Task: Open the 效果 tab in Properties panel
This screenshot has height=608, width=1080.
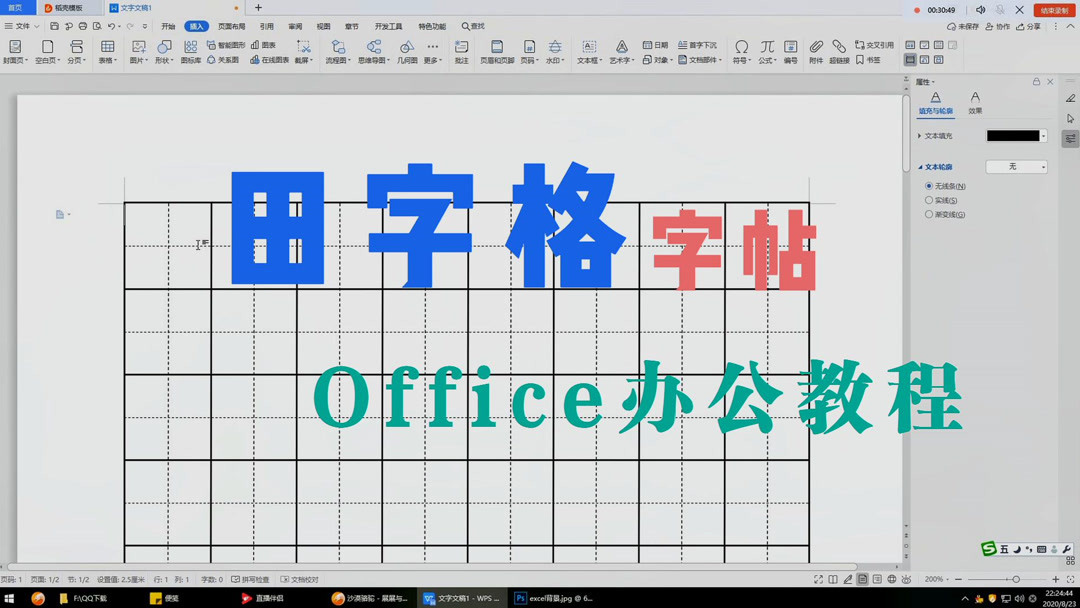Action: [x=975, y=100]
